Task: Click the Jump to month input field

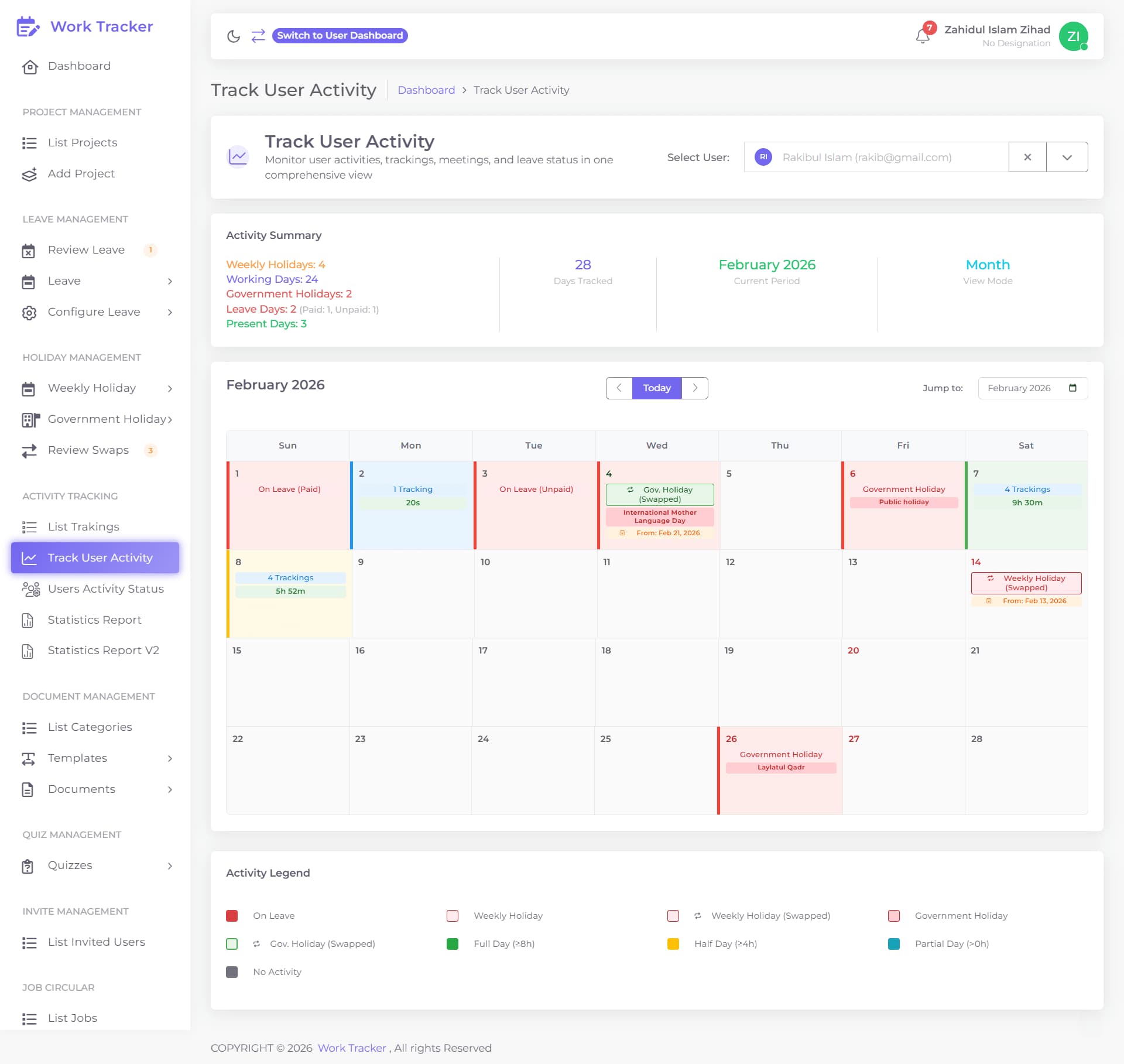Action: click(x=1033, y=388)
